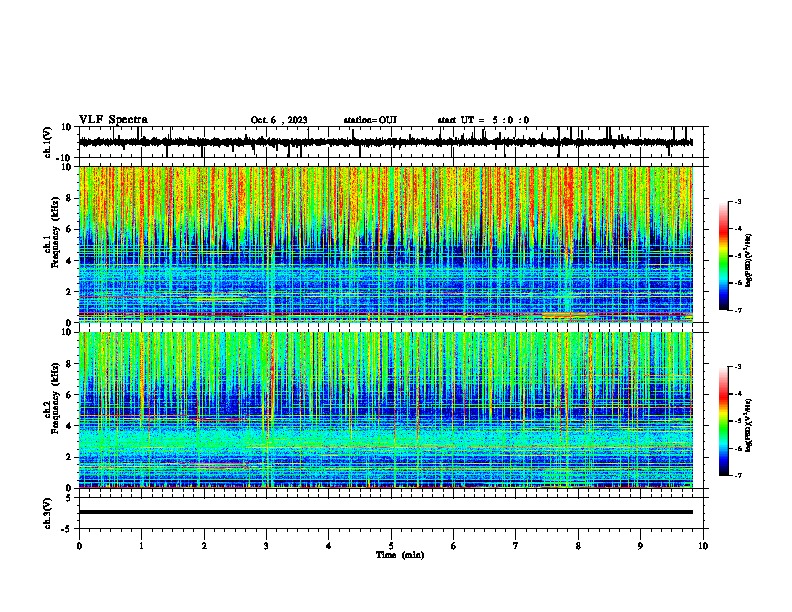
Task: Click the ch.1 colorbar "log(PSD)(V²/Hz)" label
Action: click(x=748, y=260)
